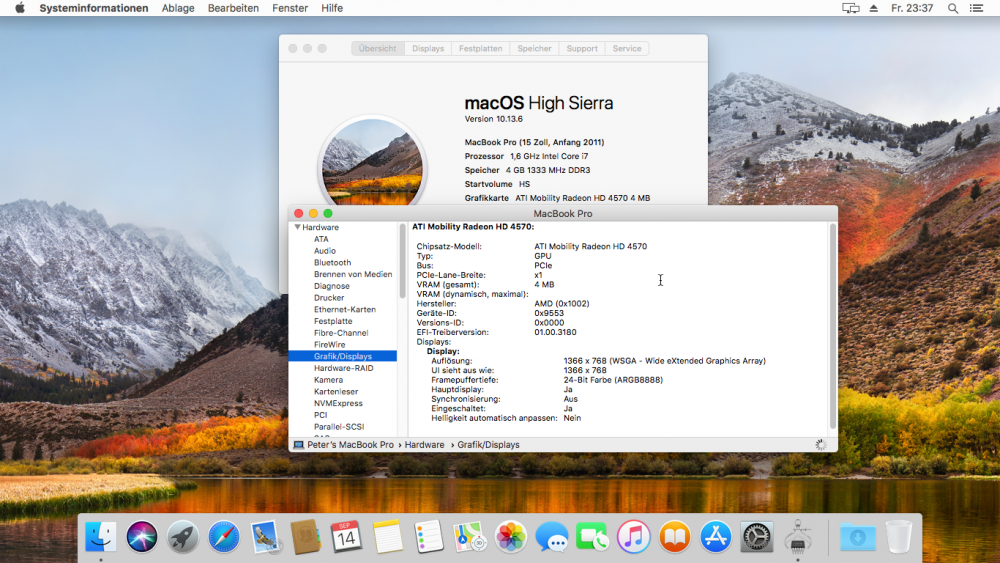
Task: Click Hardware in the path bar
Action: pyautogui.click(x=424, y=445)
